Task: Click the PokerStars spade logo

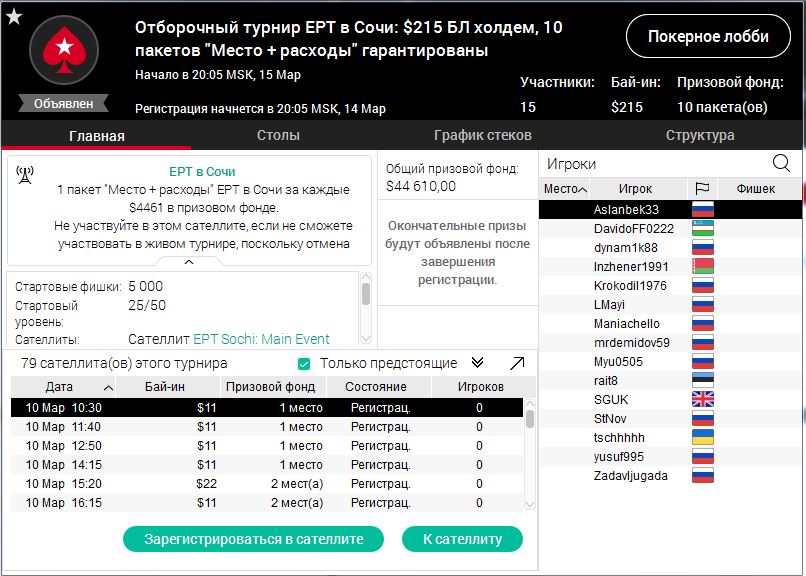Action: click(x=64, y=50)
